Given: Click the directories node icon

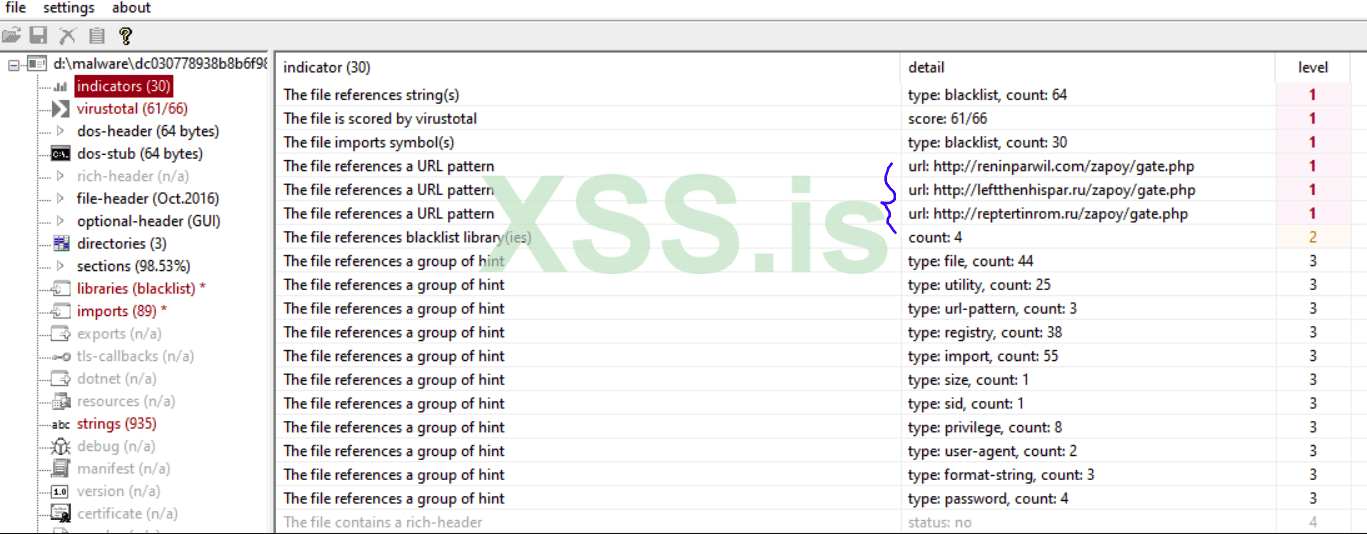Looking at the screenshot, I should coord(60,244).
